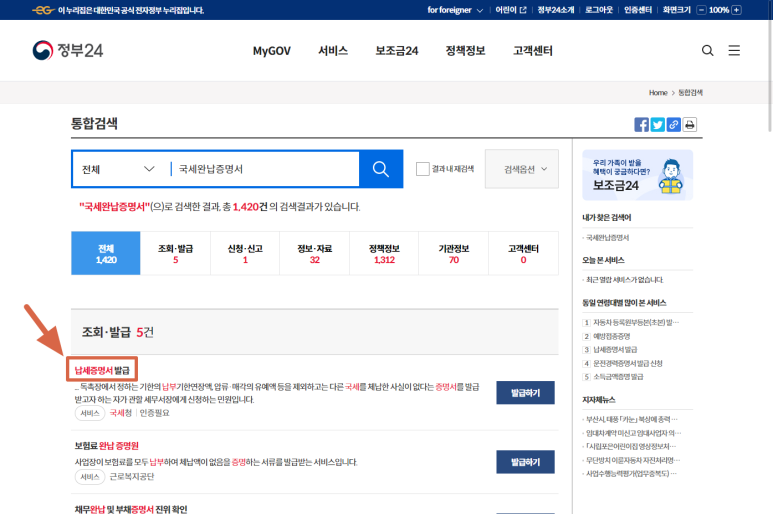Copy the page link with the chain icon
The image size is (773, 514).
coord(673,125)
